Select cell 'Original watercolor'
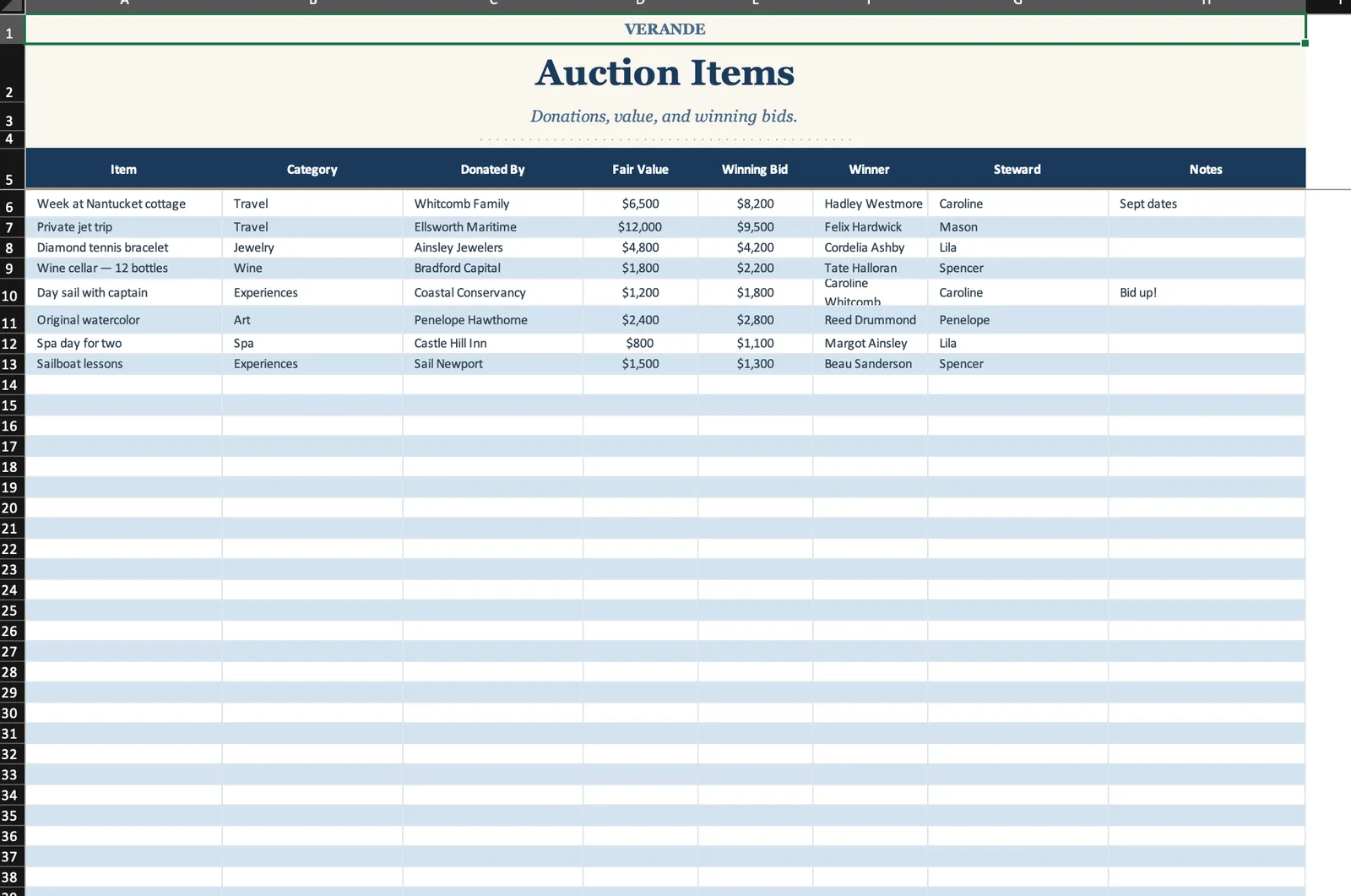Screen dimensions: 1351x896 (x=124, y=320)
